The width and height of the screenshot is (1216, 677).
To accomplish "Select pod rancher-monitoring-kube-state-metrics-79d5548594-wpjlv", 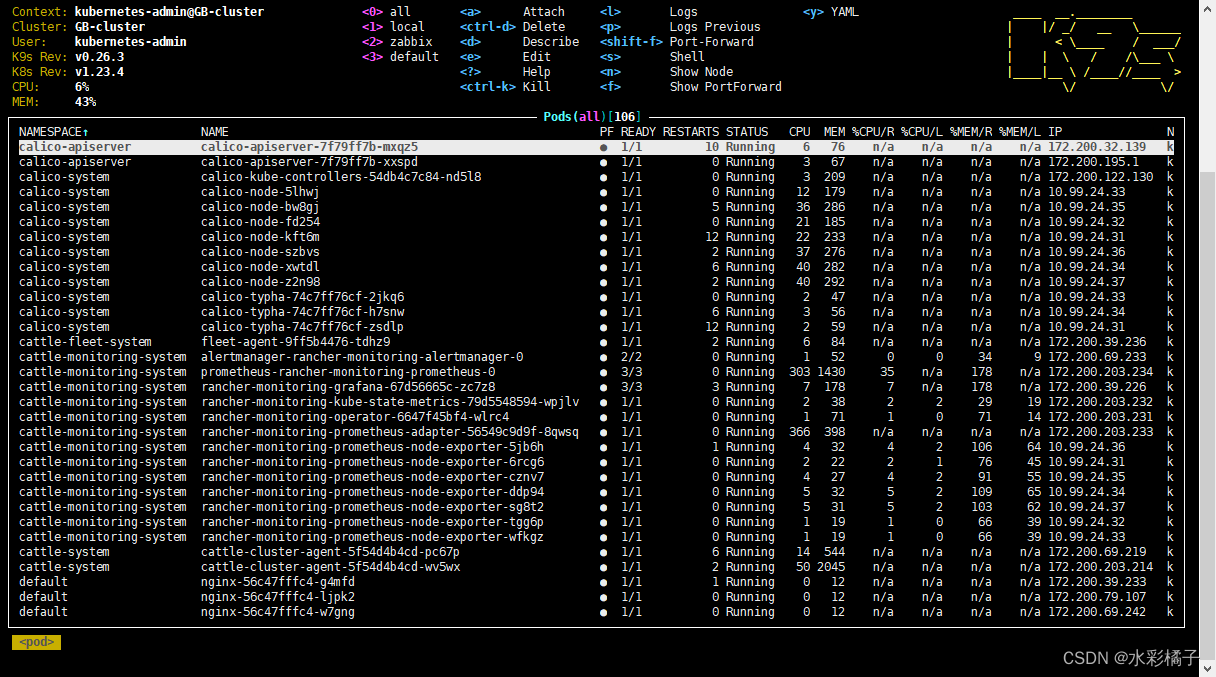I will coord(596,402).
